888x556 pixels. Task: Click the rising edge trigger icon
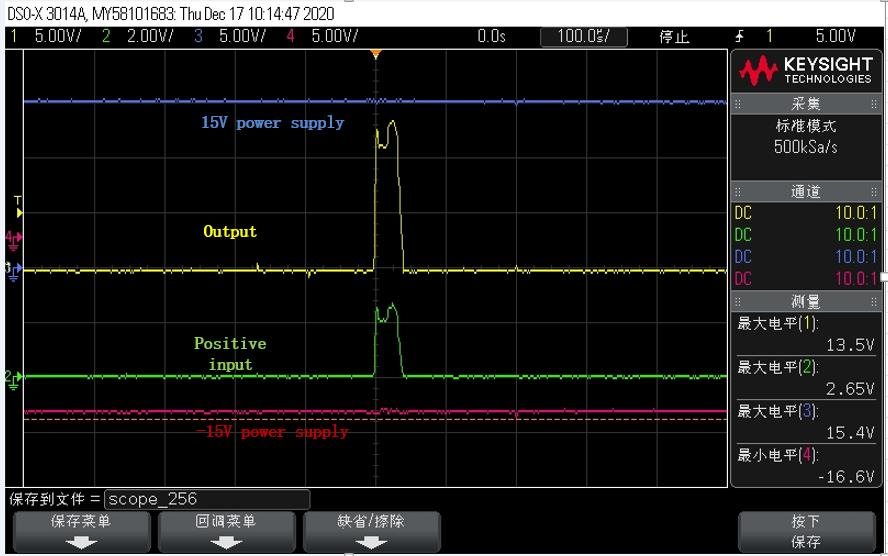(x=739, y=37)
